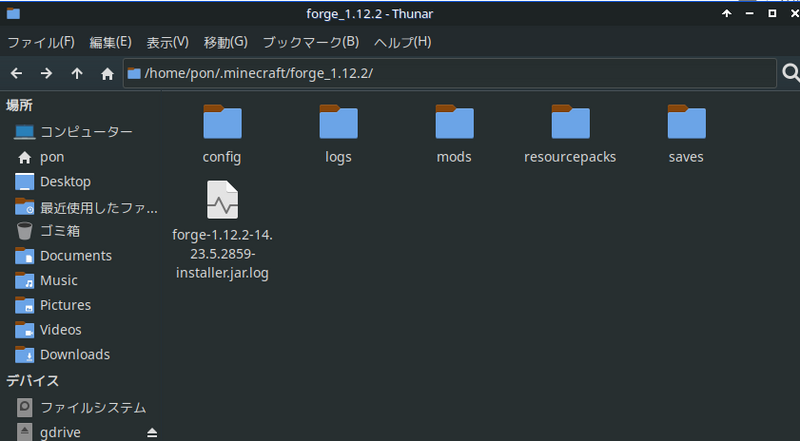Screen dimensions: 800x441
Task: Open 'gdrive' label in sidebar
Action: 60,432
